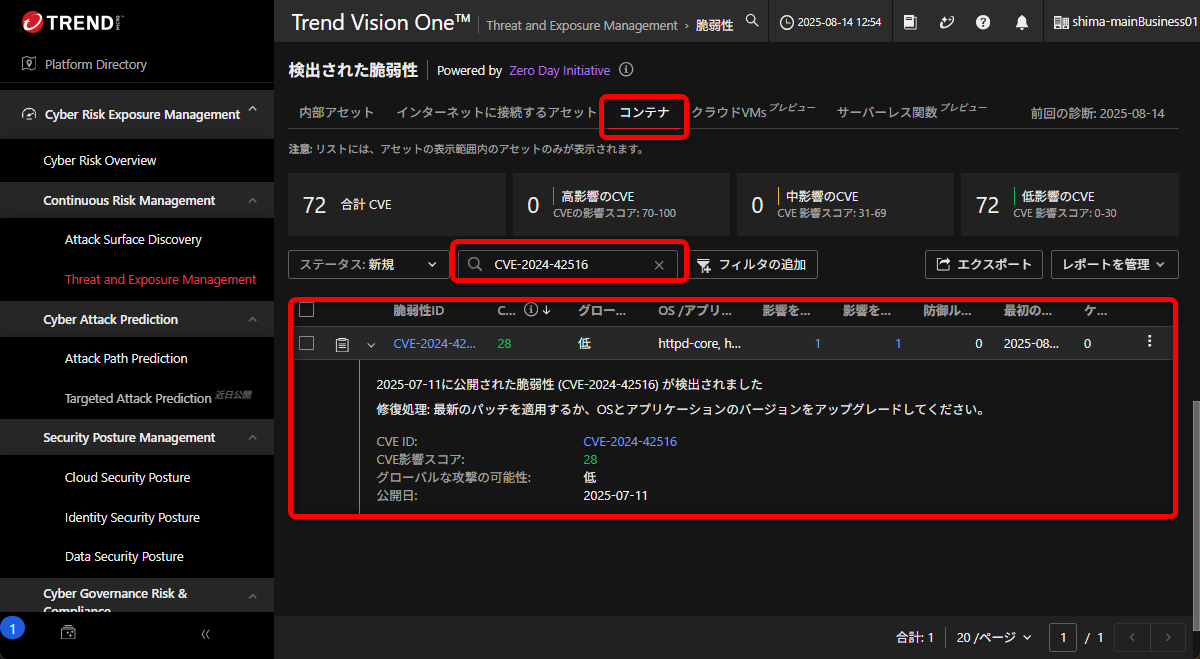Image resolution: width=1200 pixels, height=659 pixels.
Task: Open the ステータス: 新規 dropdown
Action: [368, 264]
